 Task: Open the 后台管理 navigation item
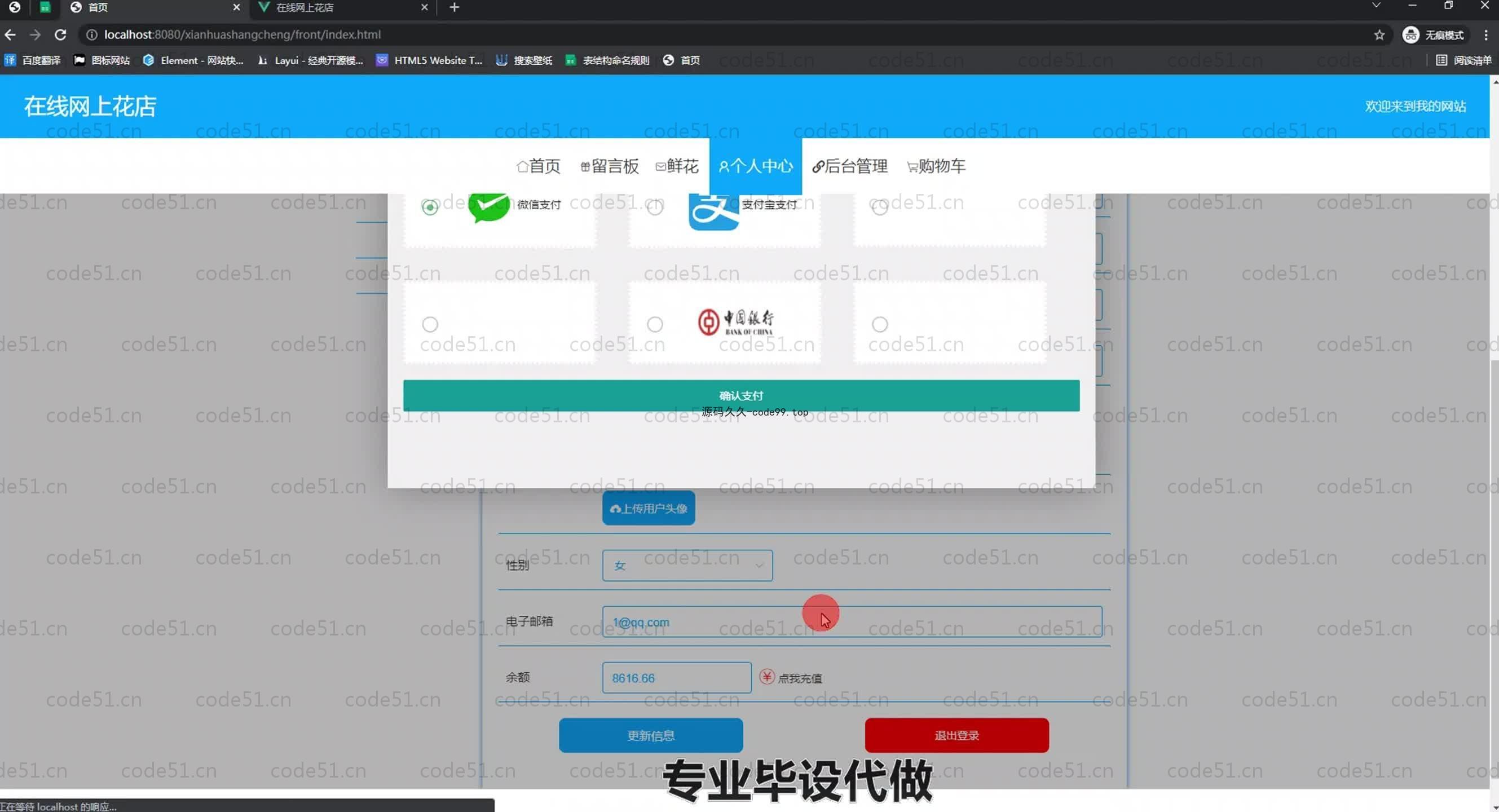pyautogui.click(x=849, y=166)
